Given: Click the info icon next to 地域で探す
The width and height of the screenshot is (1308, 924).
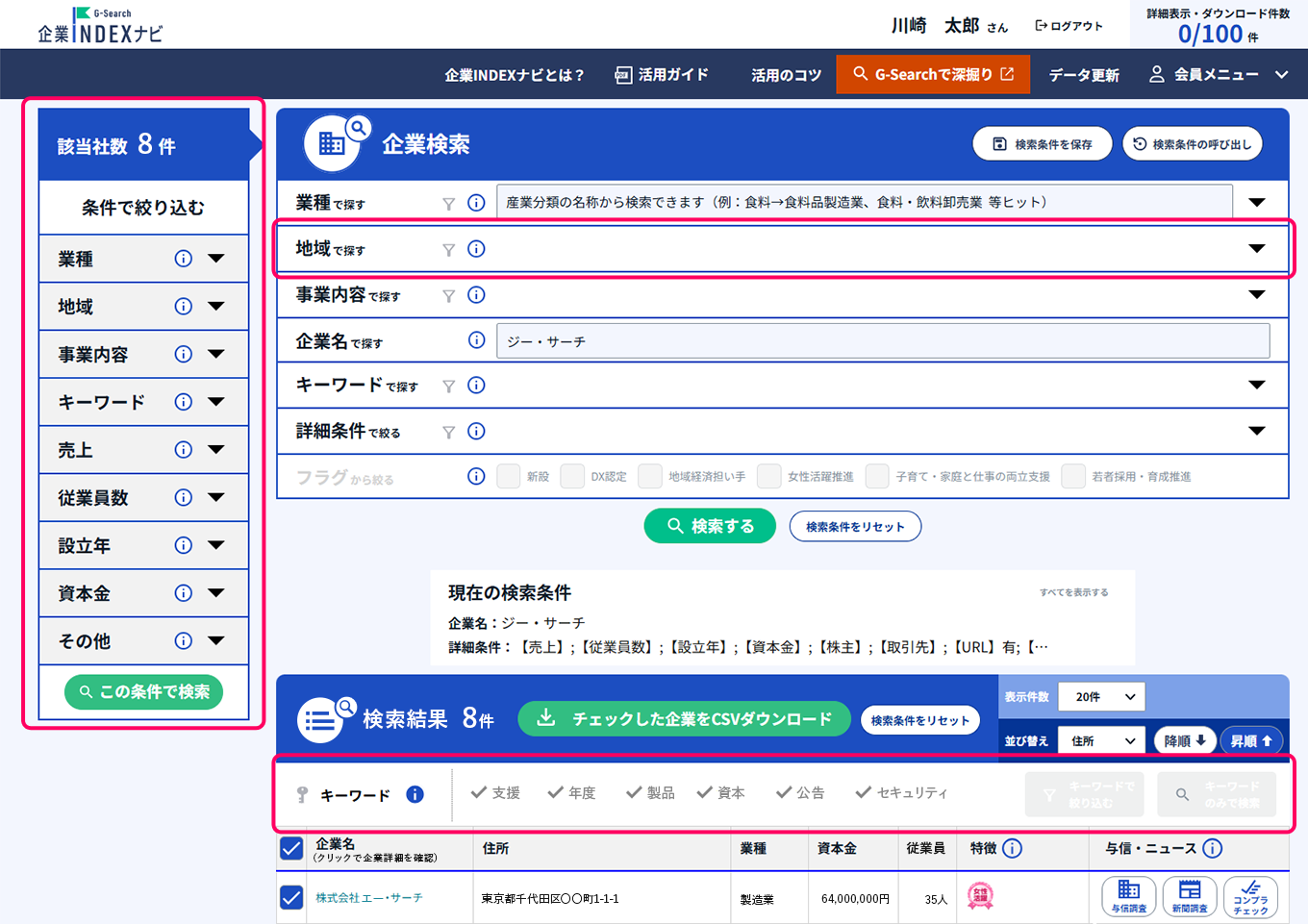Looking at the screenshot, I should [476, 248].
